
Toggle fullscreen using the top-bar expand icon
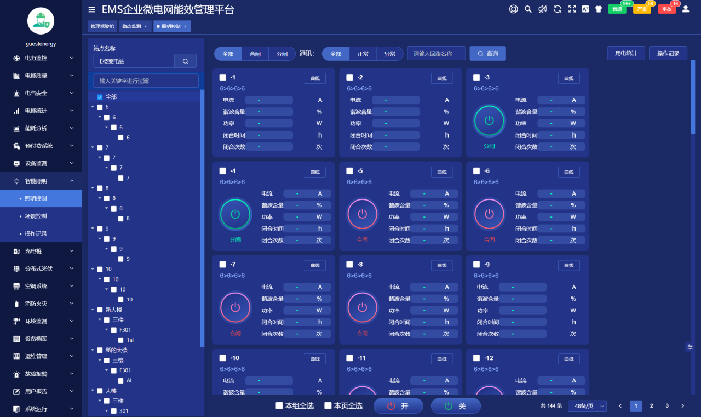point(570,9)
